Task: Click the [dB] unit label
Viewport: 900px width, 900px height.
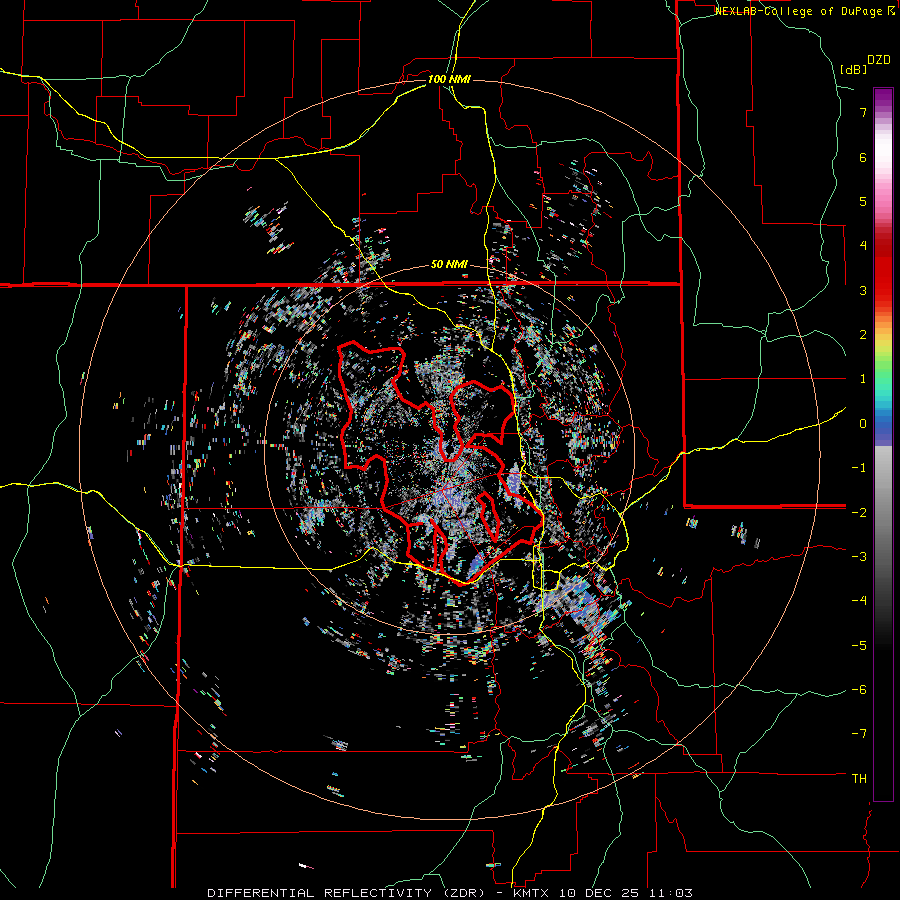Action: click(853, 69)
